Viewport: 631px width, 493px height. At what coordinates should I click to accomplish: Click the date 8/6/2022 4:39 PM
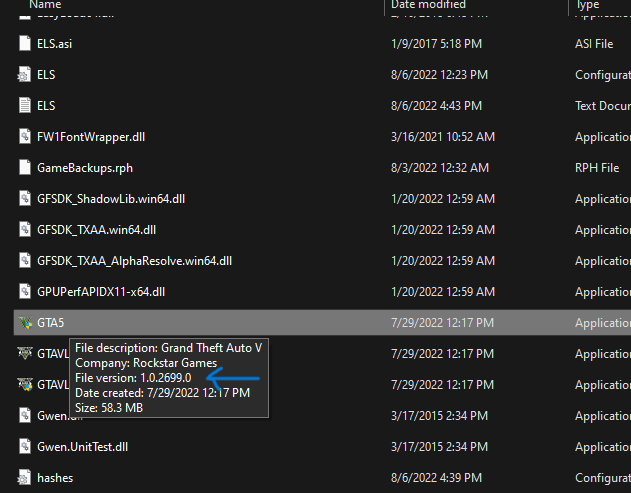[436, 478]
